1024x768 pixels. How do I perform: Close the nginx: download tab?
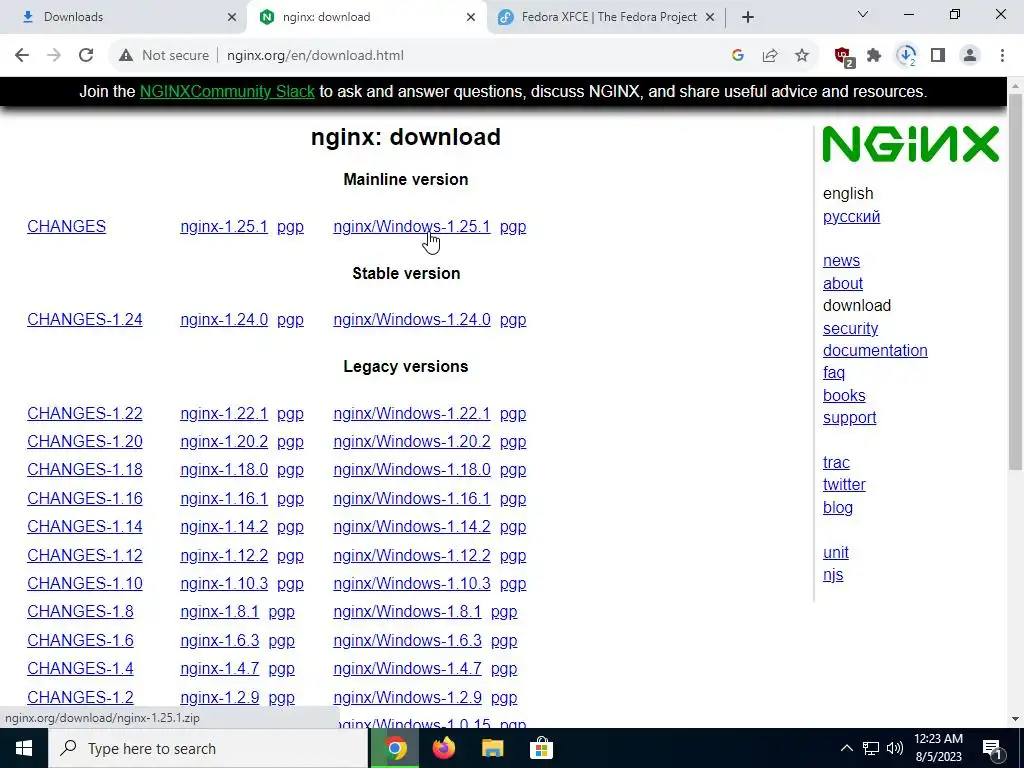coord(471,17)
